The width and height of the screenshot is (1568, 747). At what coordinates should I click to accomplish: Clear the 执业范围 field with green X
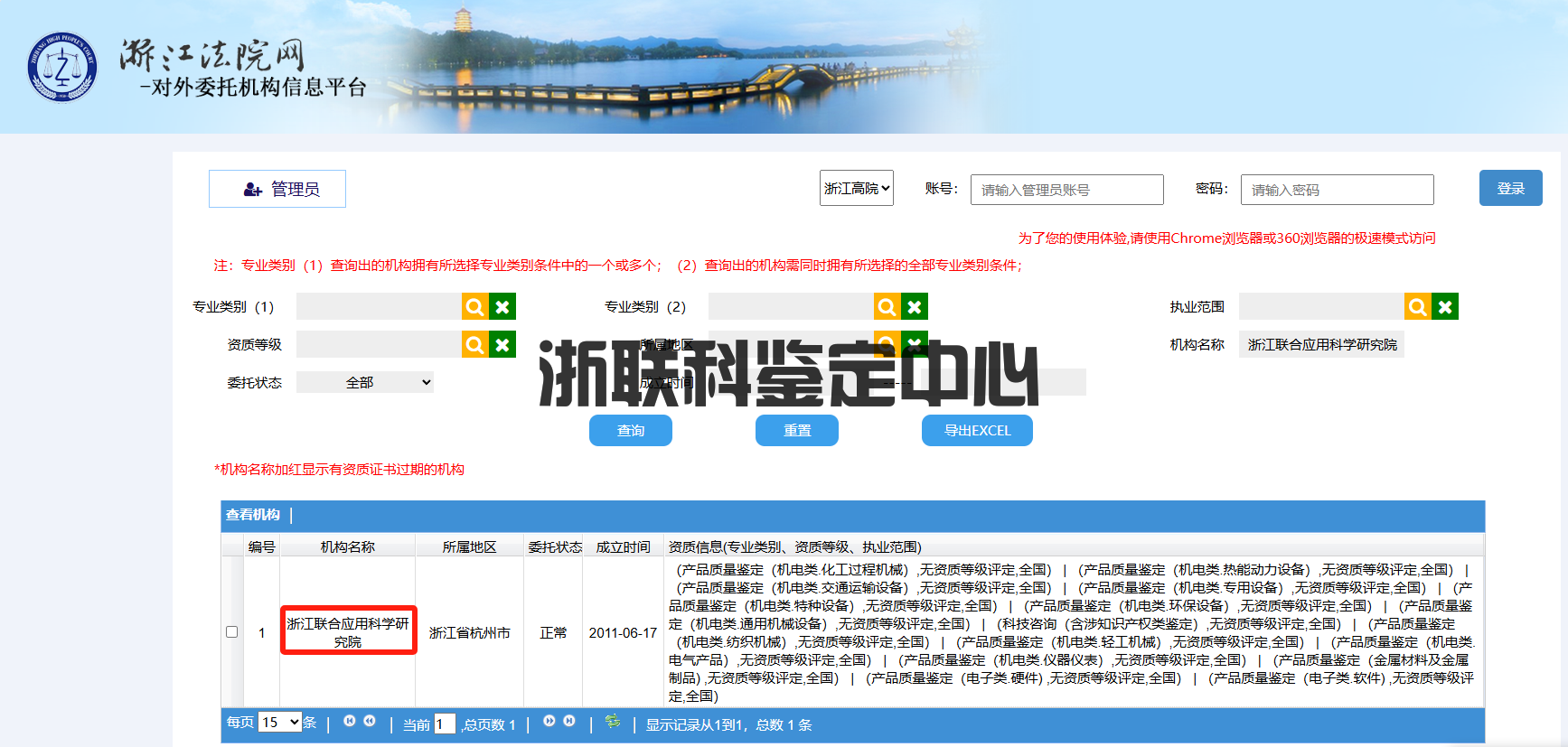[1445, 307]
